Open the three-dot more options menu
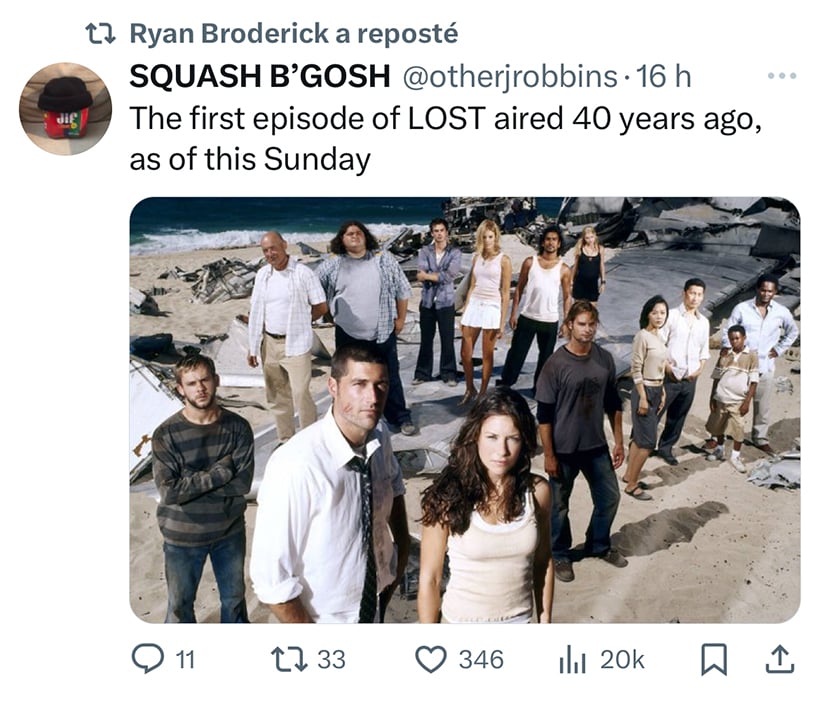The image size is (820, 704). [782, 76]
